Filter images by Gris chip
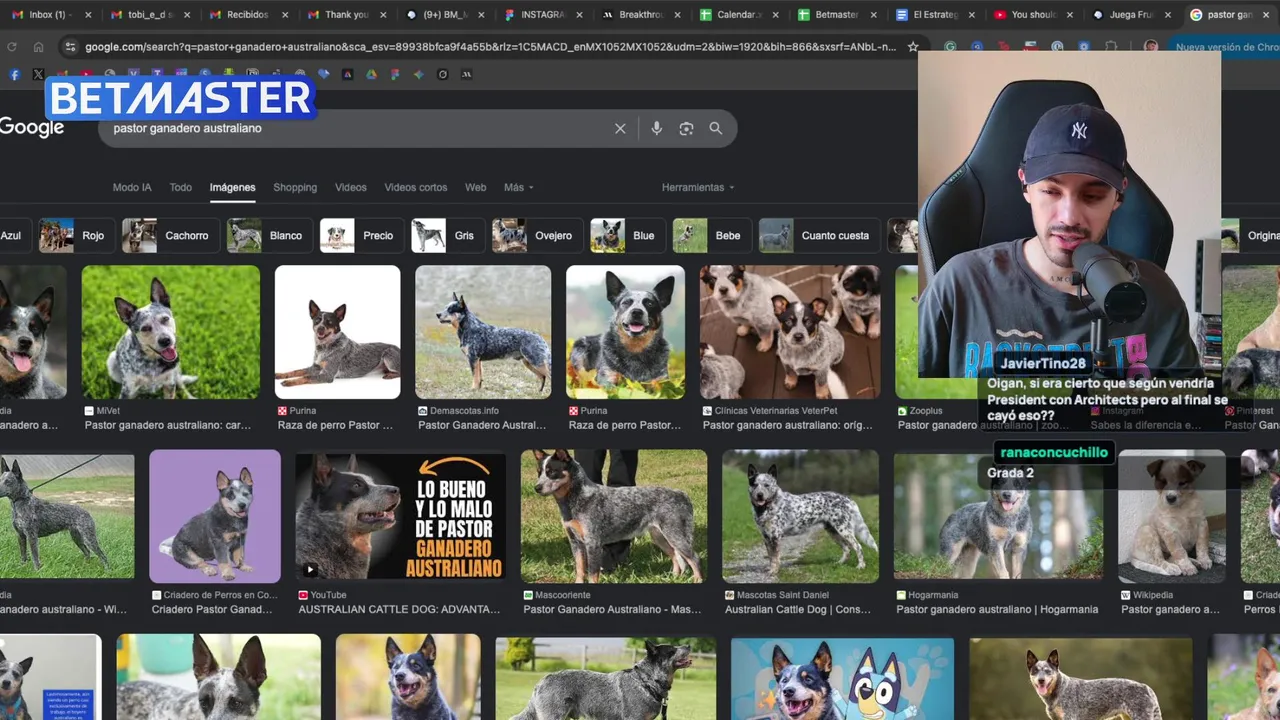The width and height of the screenshot is (1280, 720). (x=446, y=236)
